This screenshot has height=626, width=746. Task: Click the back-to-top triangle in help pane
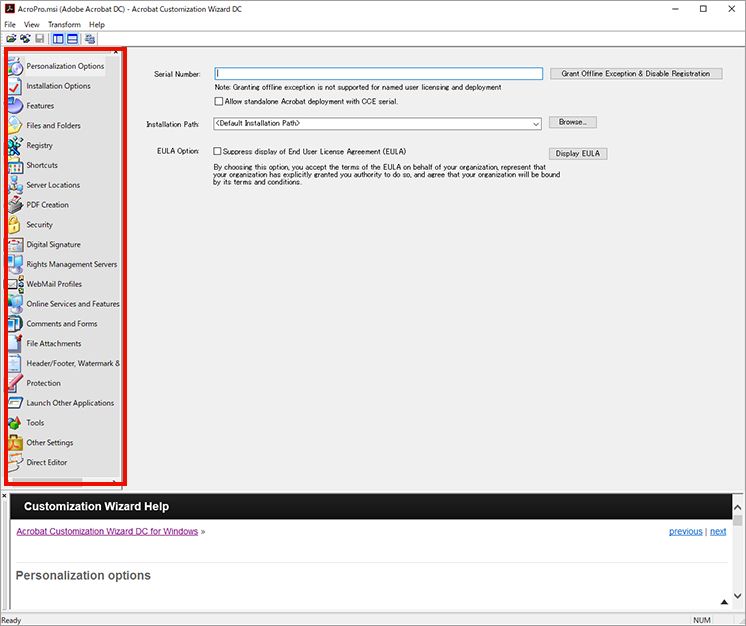coord(724,602)
